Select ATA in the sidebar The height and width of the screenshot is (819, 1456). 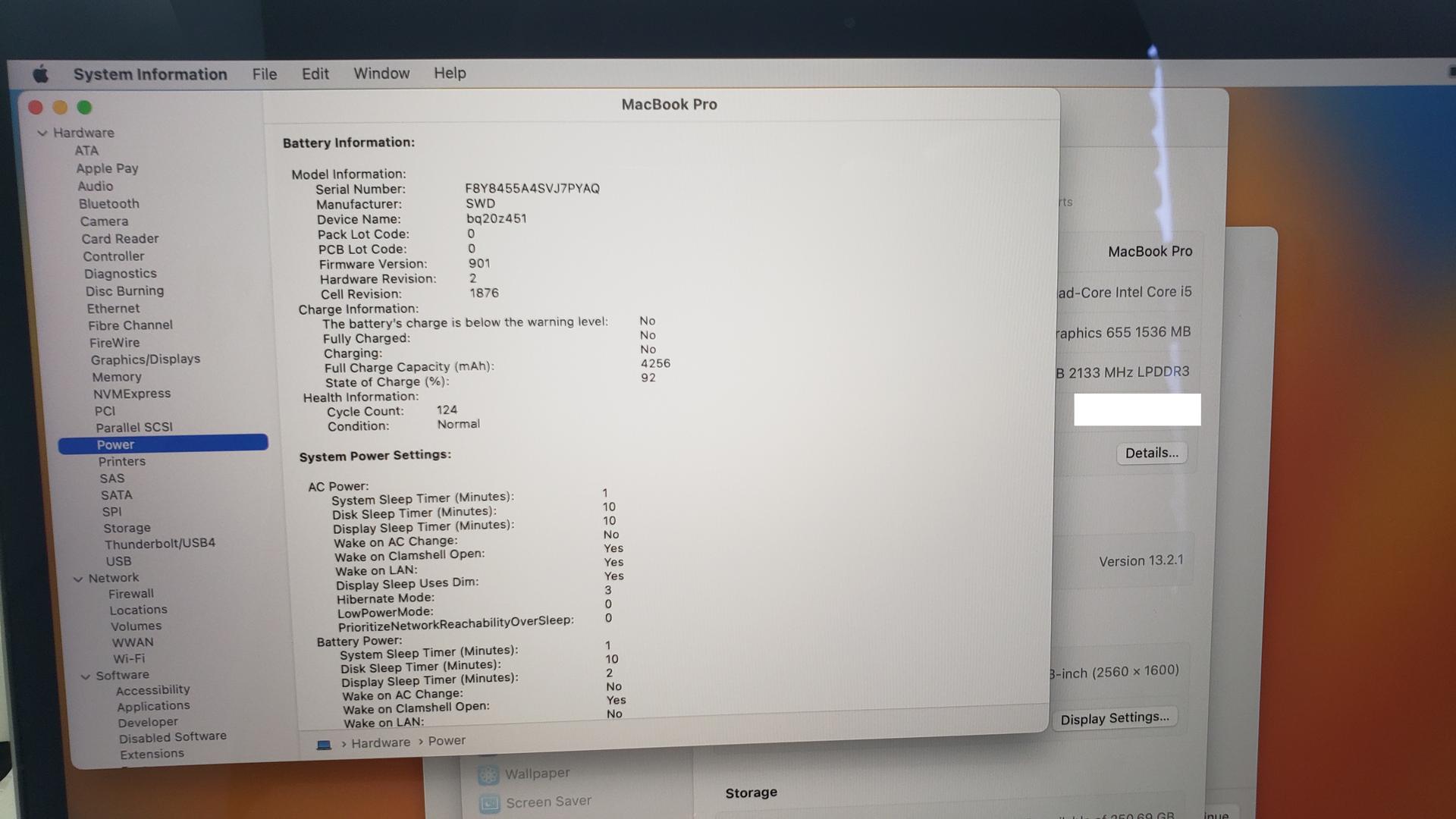tap(86, 151)
